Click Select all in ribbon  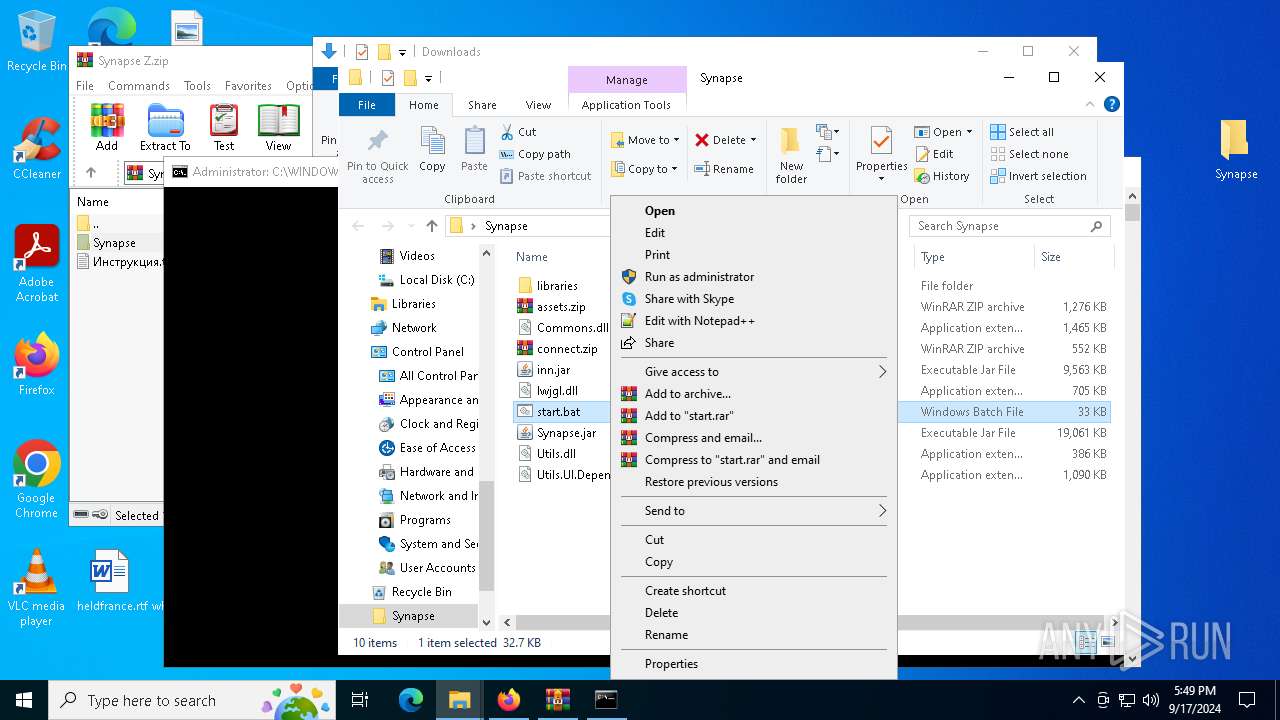click(x=1022, y=132)
